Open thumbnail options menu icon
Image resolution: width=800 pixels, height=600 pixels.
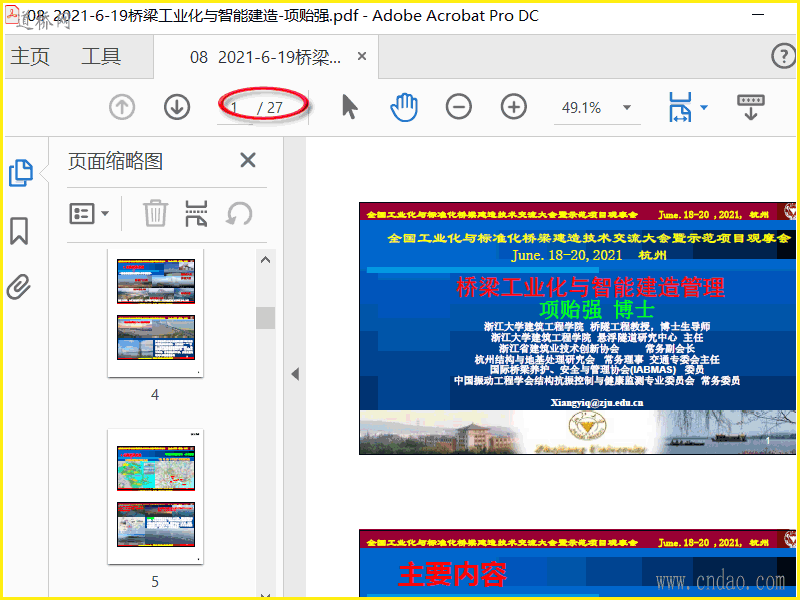[89, 214]
